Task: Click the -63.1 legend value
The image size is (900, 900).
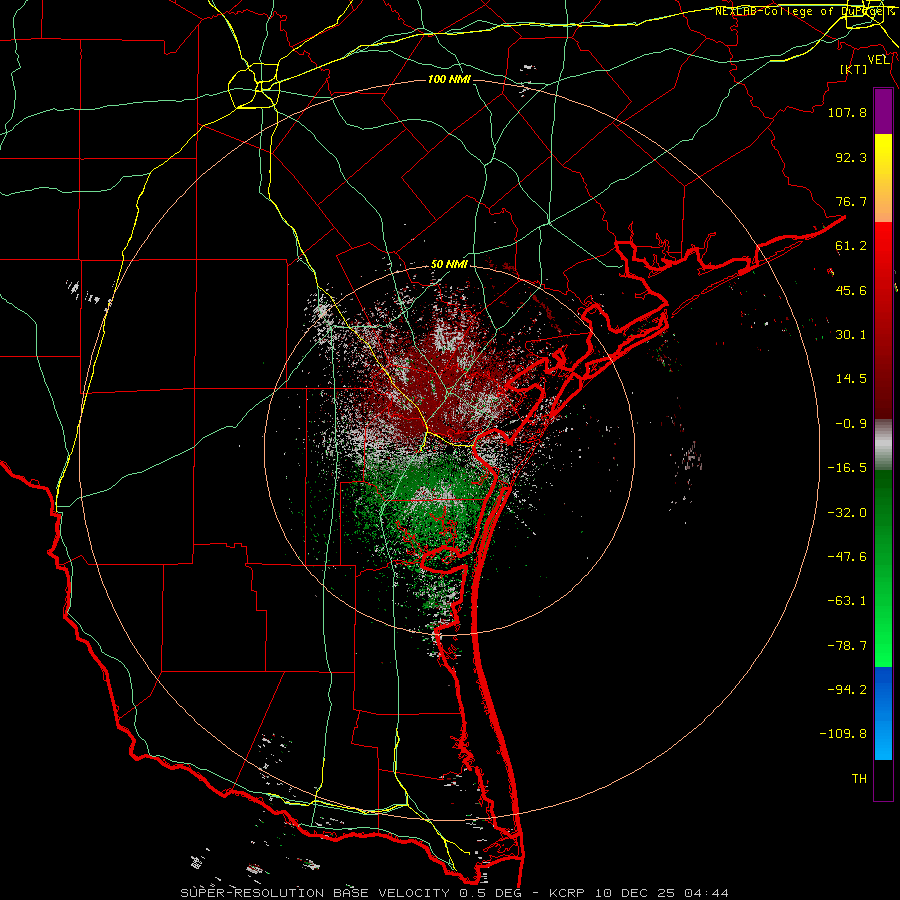Action: coord(847,601)
